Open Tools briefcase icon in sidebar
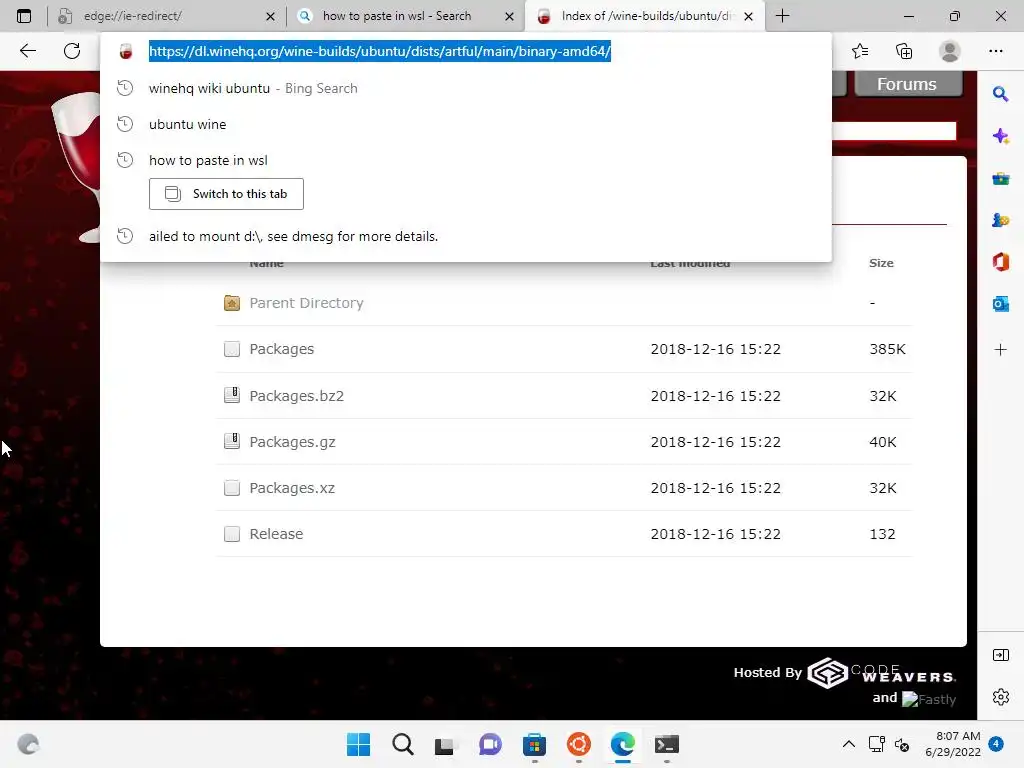Image resolution: width=1024 pixels, height=768 pixels. click(1000, 178)
